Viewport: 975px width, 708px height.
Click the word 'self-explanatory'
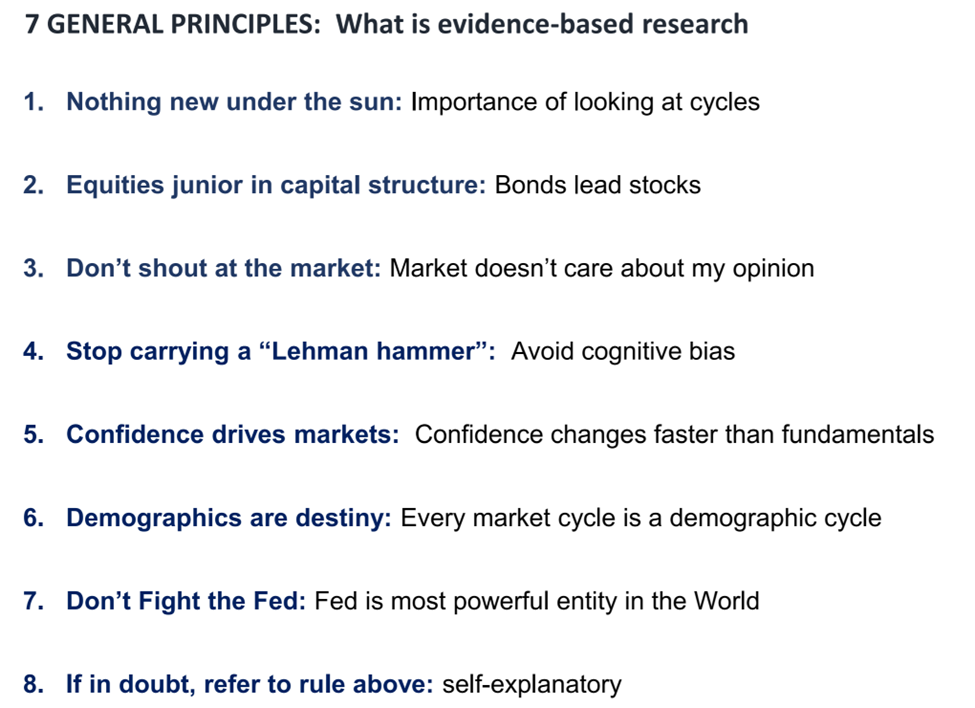pyautogui.click(x=532, y=685)
